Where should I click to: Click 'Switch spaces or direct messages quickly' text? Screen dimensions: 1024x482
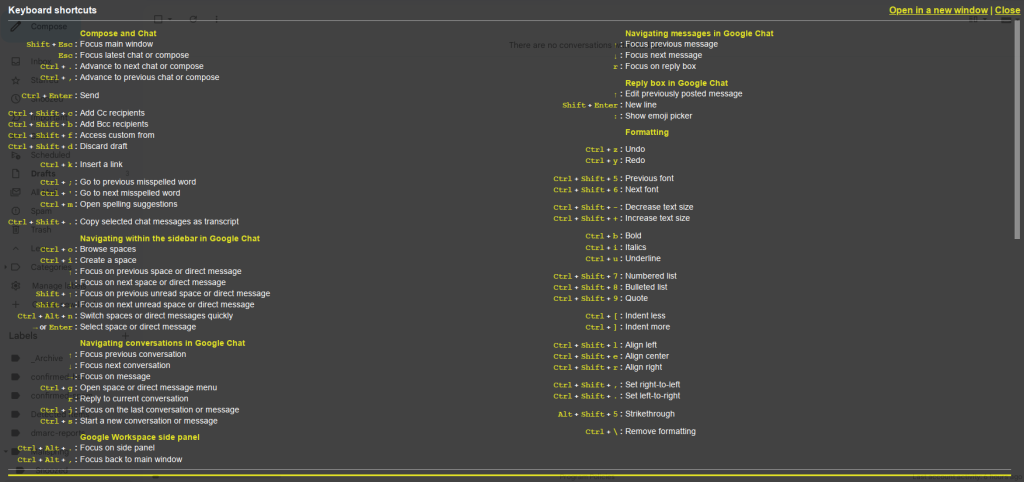point(156,316)
